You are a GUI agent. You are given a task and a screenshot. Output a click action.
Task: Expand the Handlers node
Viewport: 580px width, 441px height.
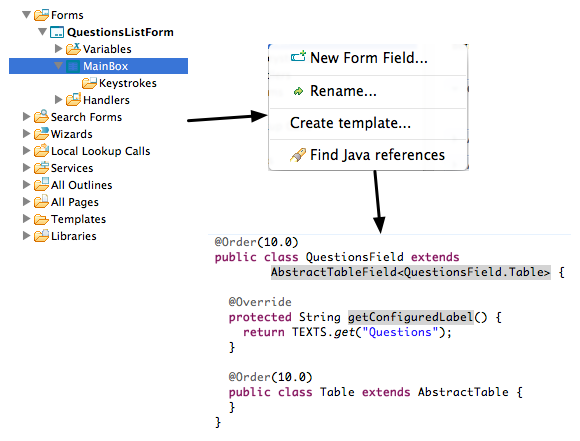tap(58, 100)
